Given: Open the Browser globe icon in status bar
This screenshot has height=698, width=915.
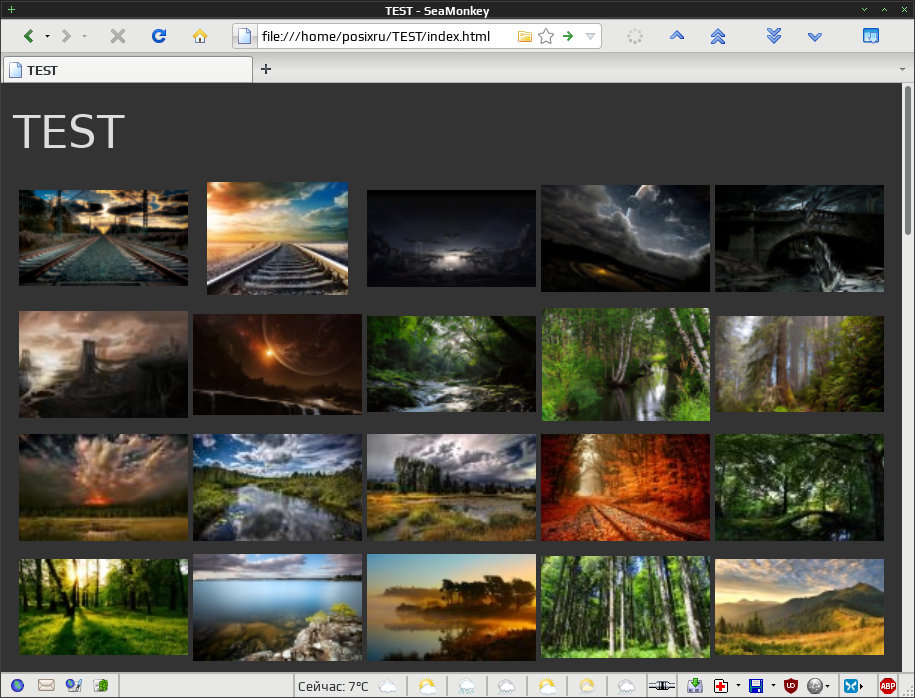Looking at the screenshot, I should tap(18, 685).
